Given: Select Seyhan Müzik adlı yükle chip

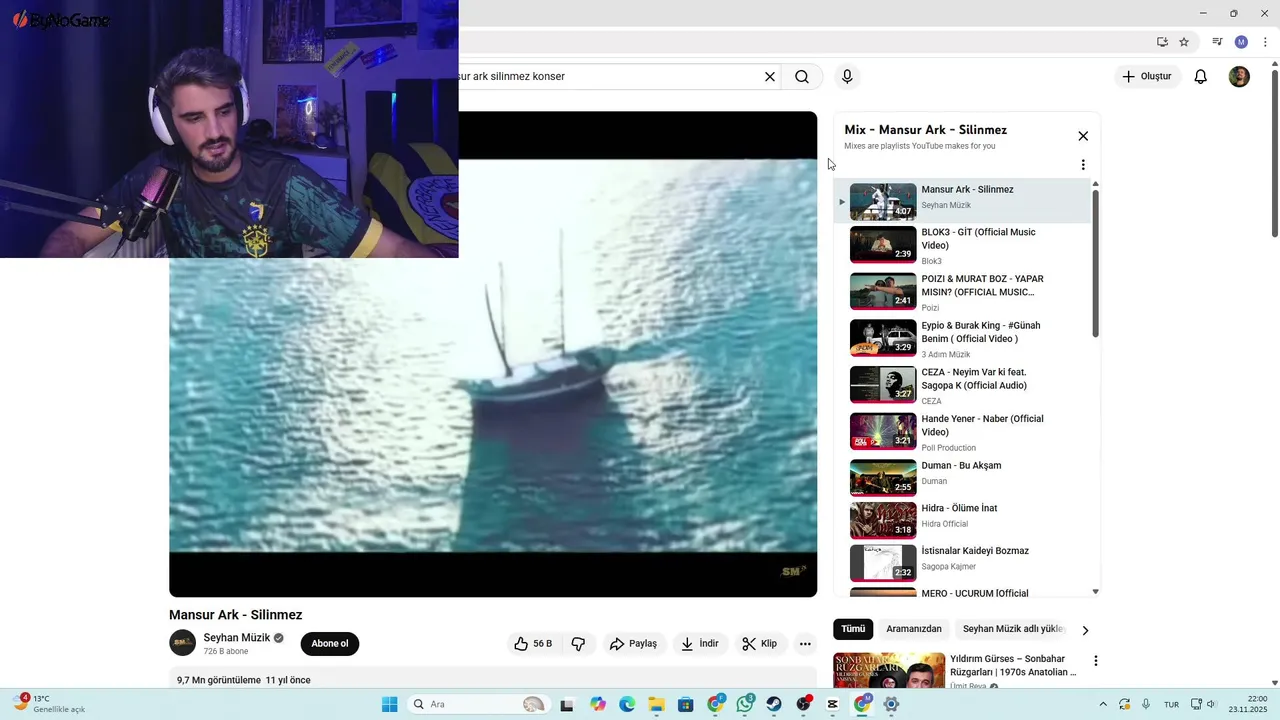Looking at the screenshot, I should click(x=1013, y=629).
